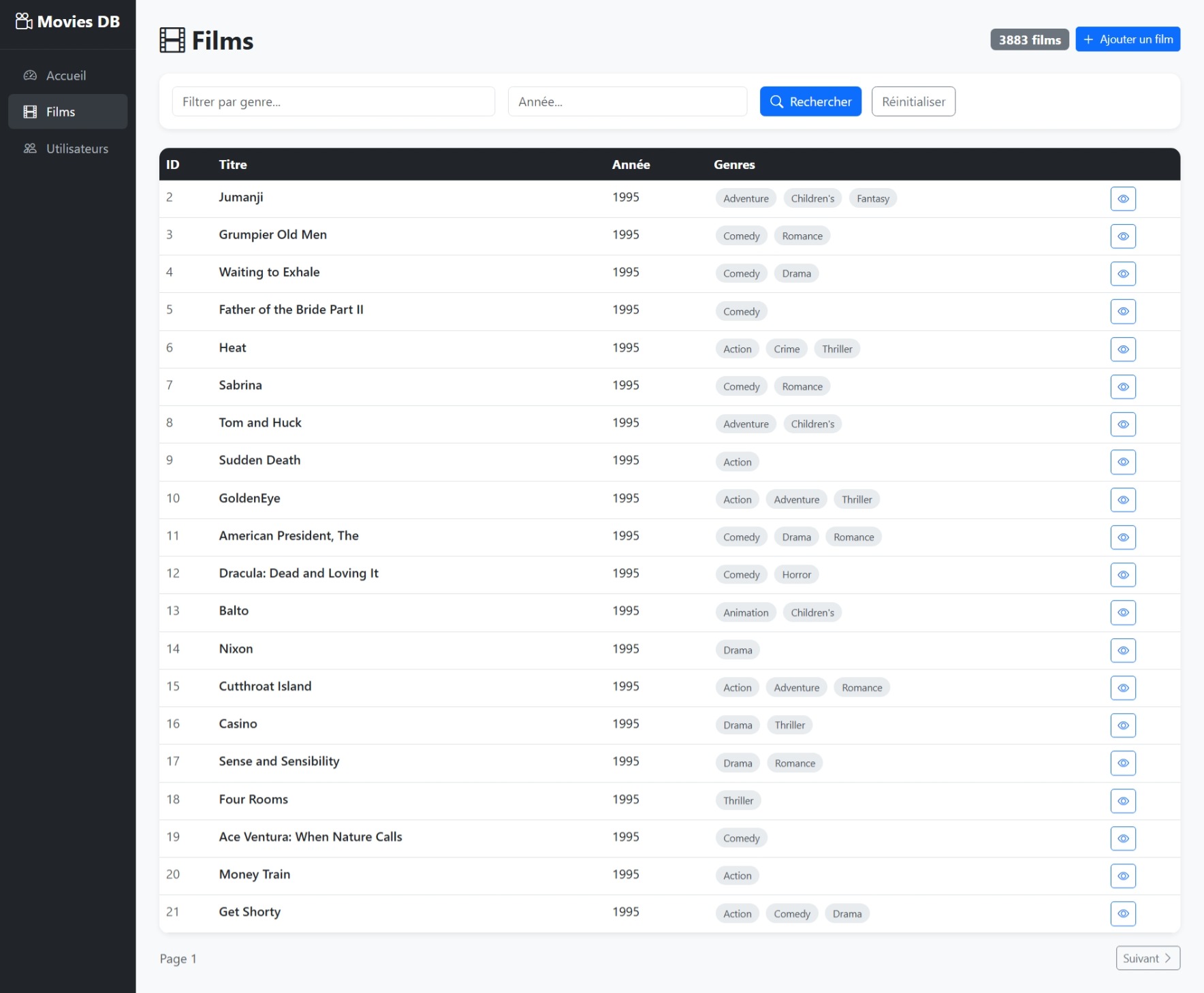Click Crime genre tag in Heat row

point(787,349)
